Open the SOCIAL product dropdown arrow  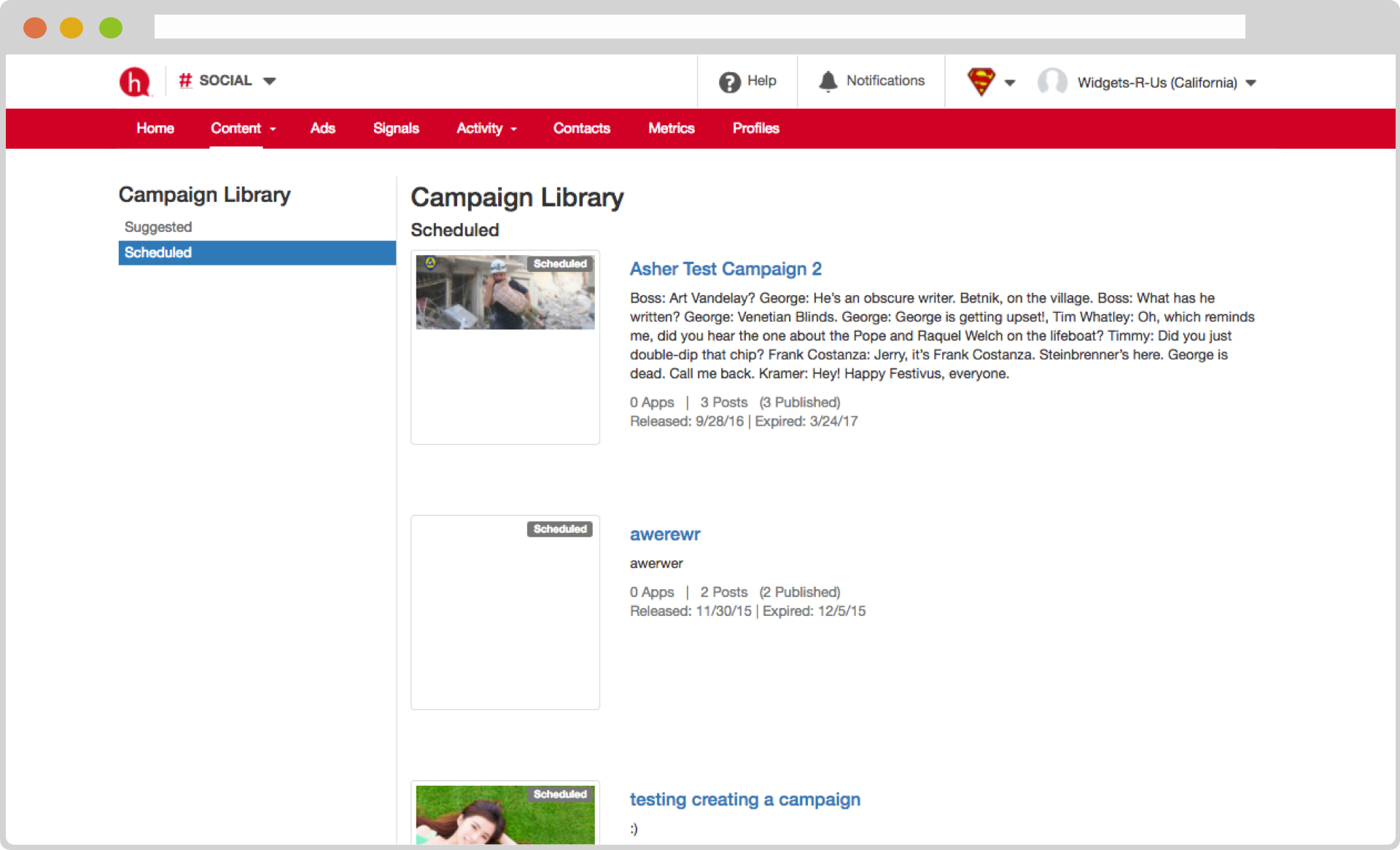click(269, 81)
